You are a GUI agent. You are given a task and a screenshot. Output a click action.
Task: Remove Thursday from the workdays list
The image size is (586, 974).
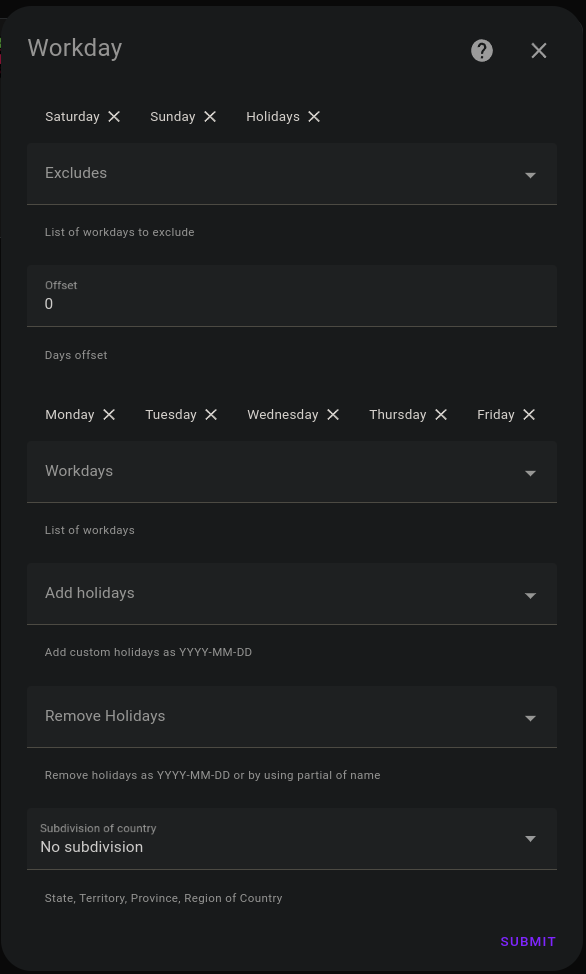point(440,414)
